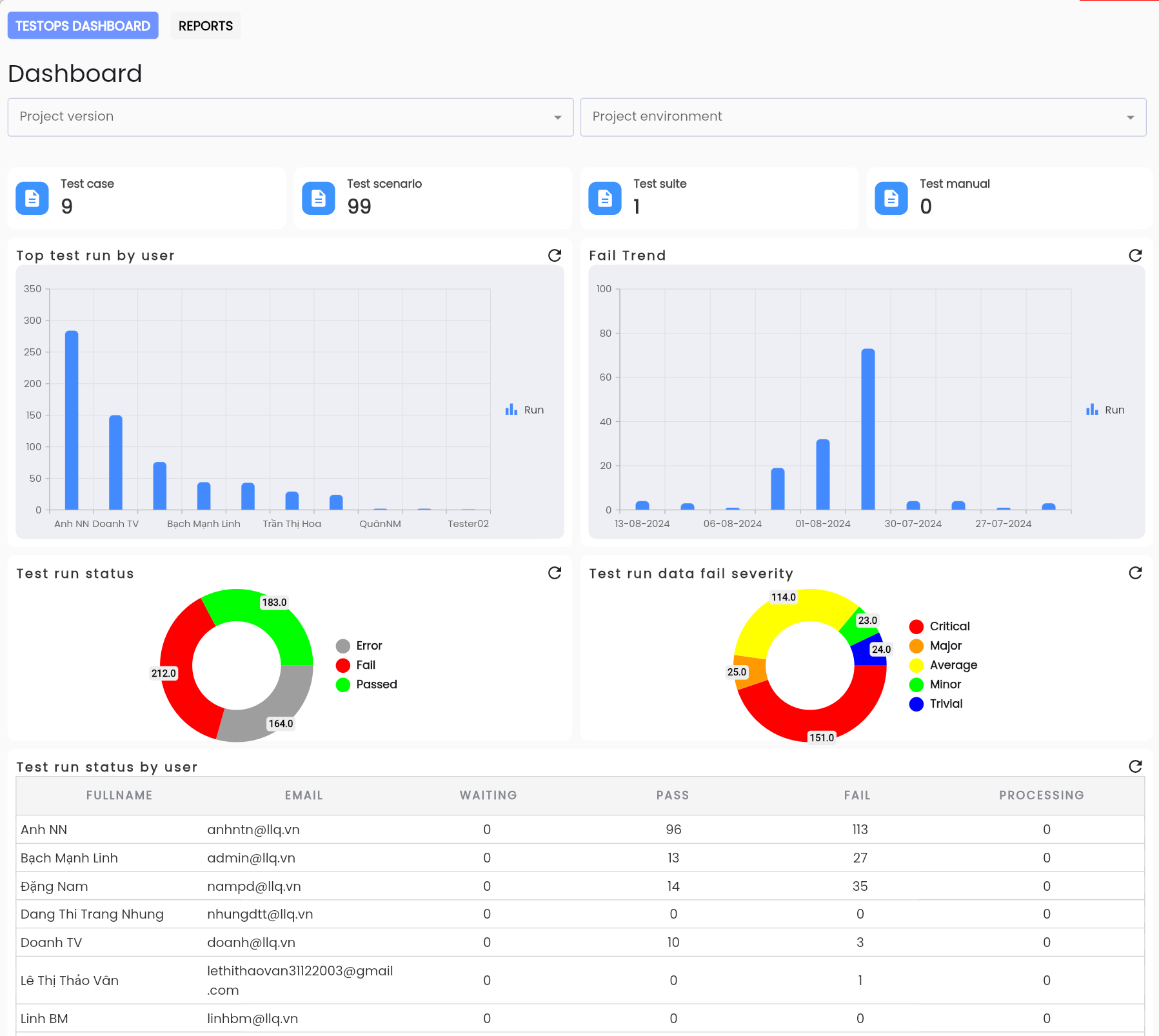Click the PASS column header
Screen dimensions: 1159x1036
tap(673, 795)
